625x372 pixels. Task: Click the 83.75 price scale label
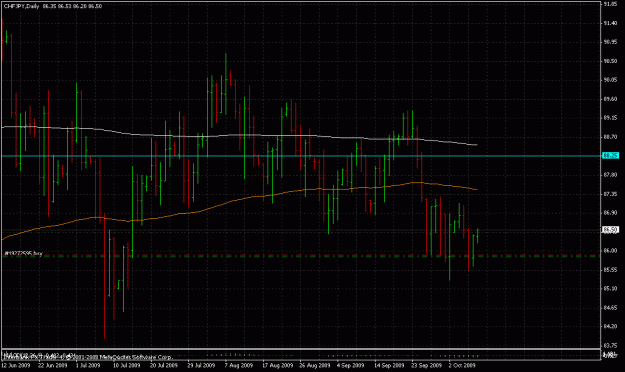click(x=610, y=345)
